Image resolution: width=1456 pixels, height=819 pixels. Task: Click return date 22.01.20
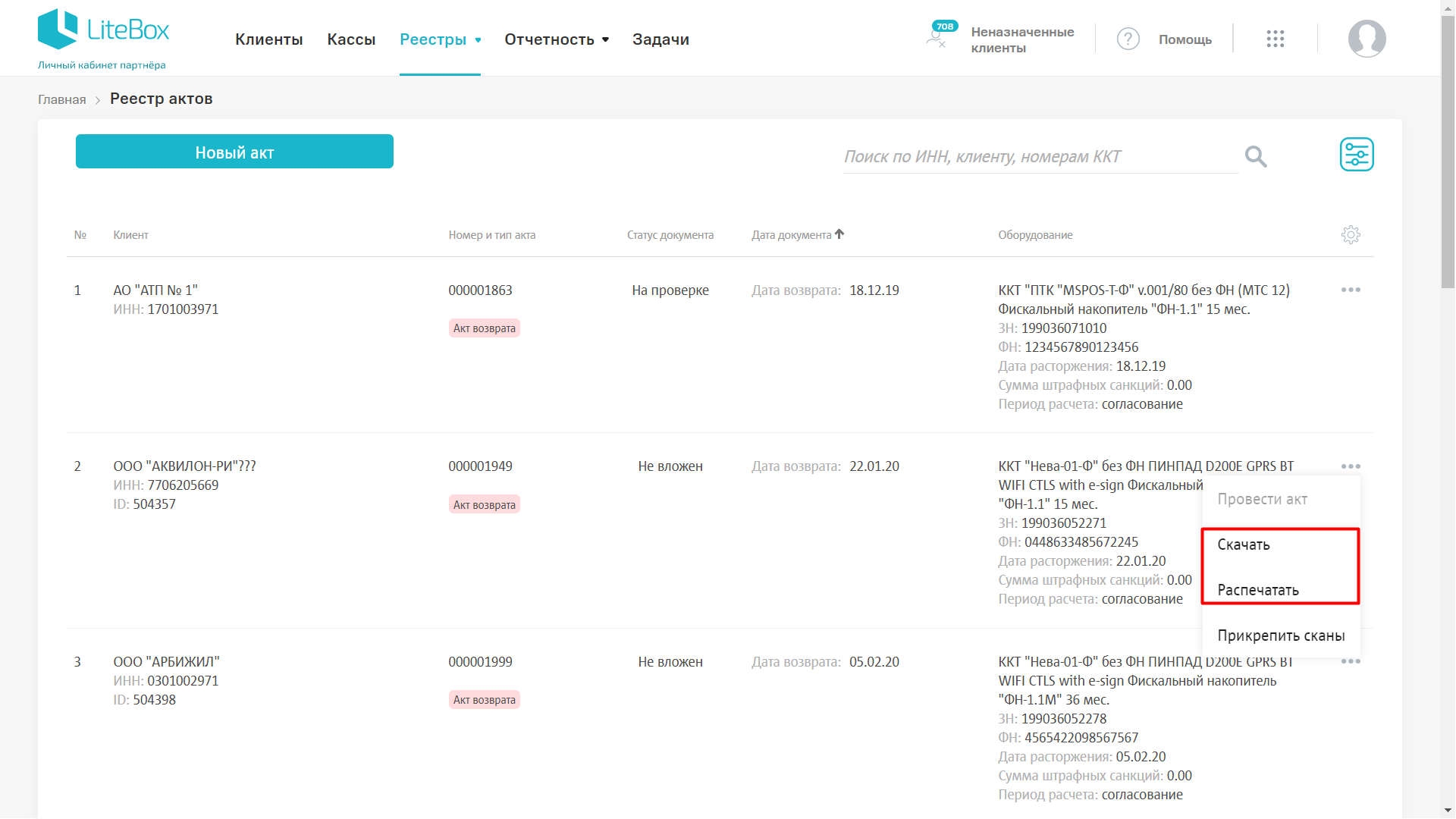[874, 466]
